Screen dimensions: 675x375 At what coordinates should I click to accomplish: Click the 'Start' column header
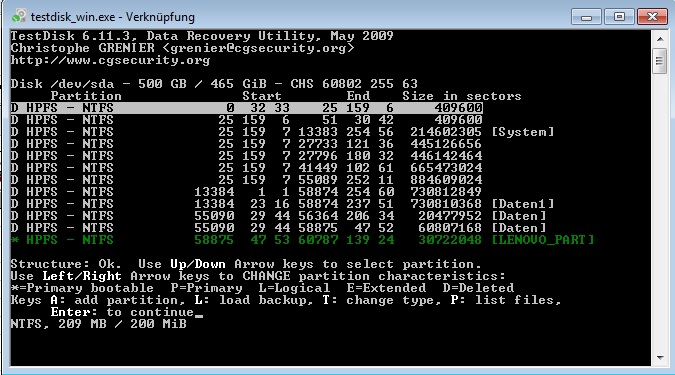(x=262, y=96)
